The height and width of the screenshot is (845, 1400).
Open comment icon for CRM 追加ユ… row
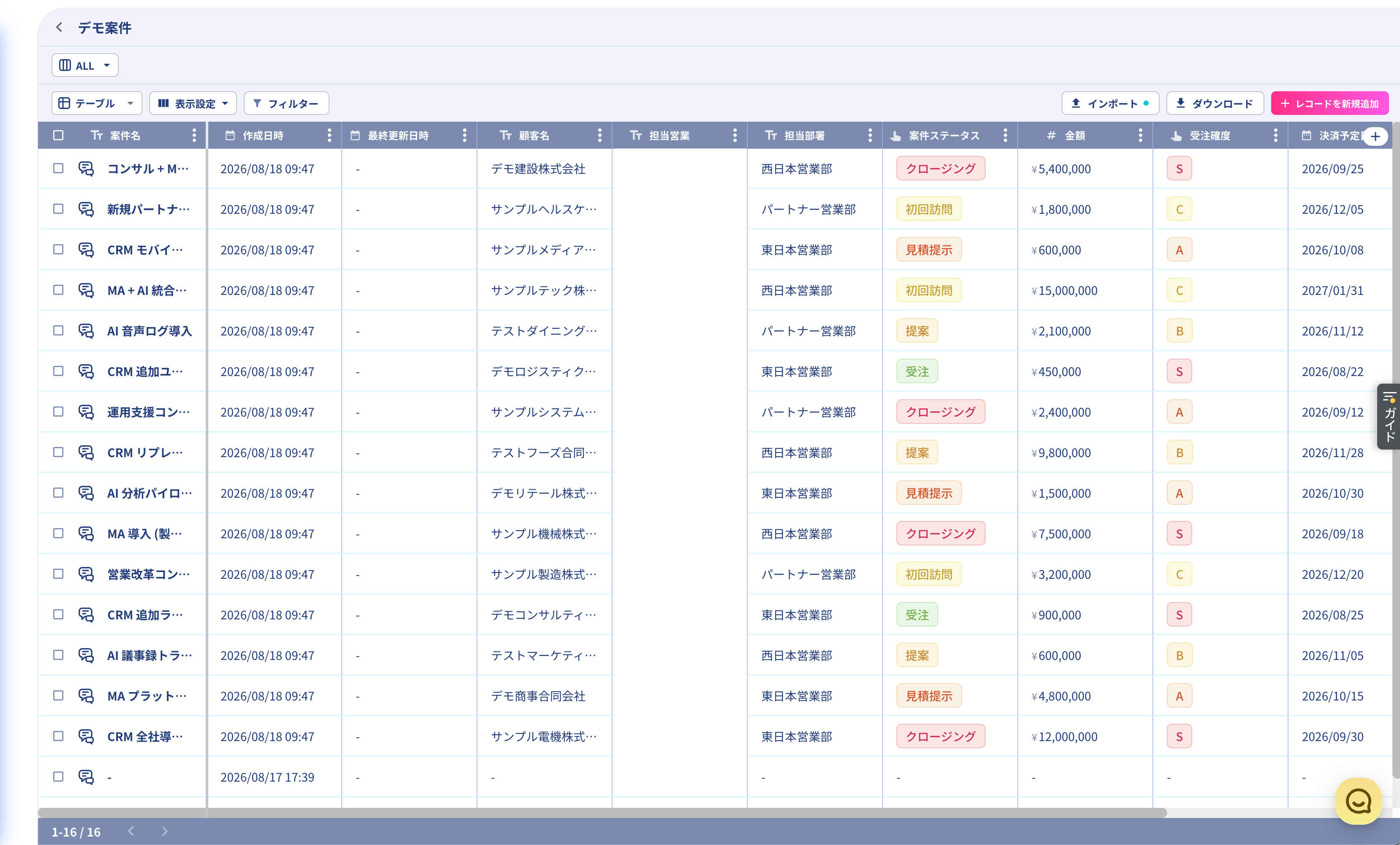(86, 371)
